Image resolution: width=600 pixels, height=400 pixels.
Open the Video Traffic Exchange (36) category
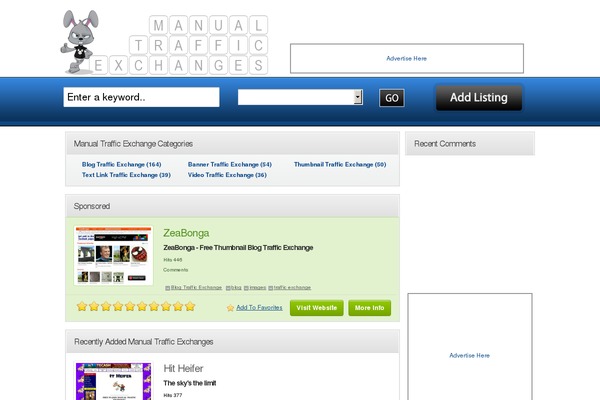click(x=227, y=175)
